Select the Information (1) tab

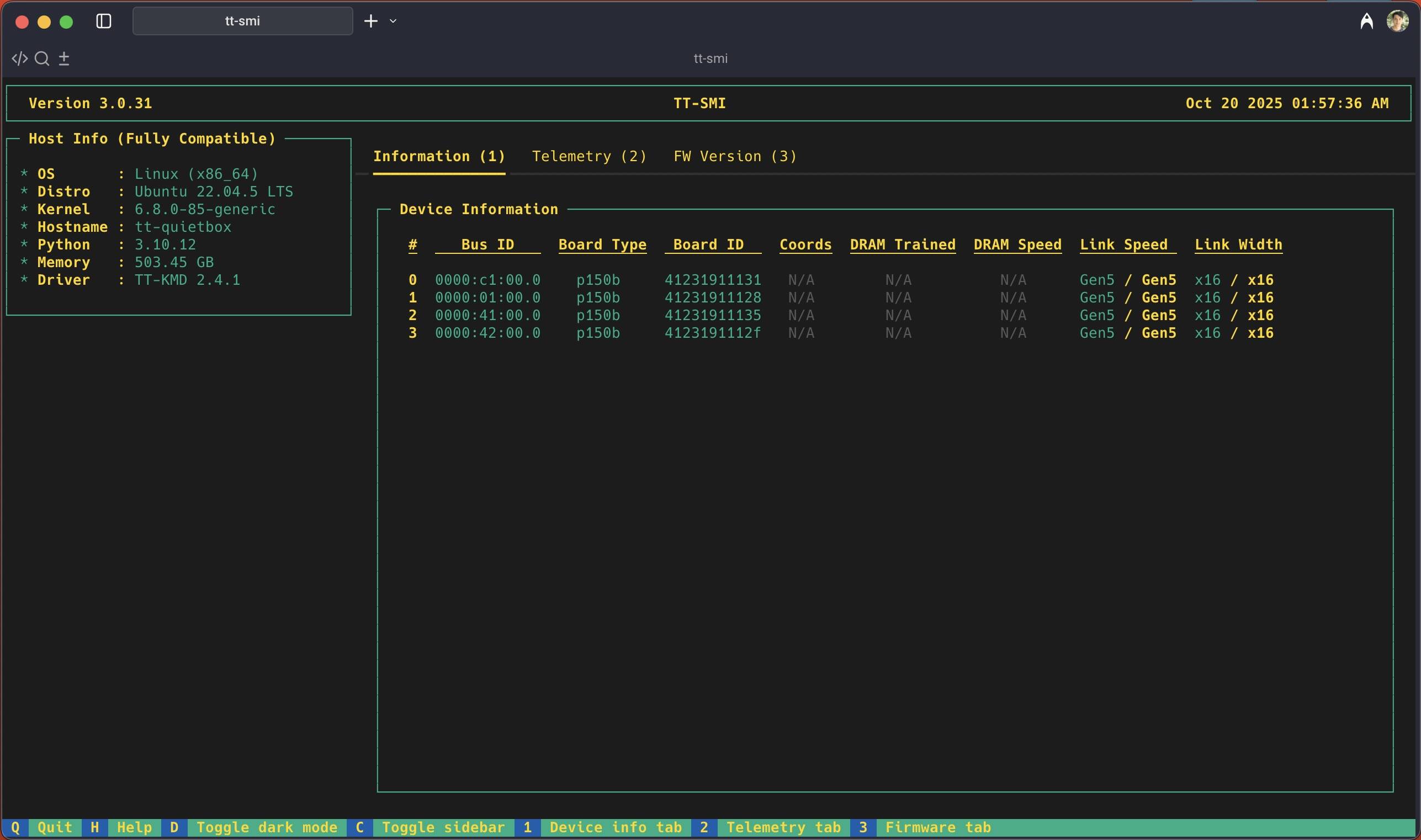(x=439, y=156)
